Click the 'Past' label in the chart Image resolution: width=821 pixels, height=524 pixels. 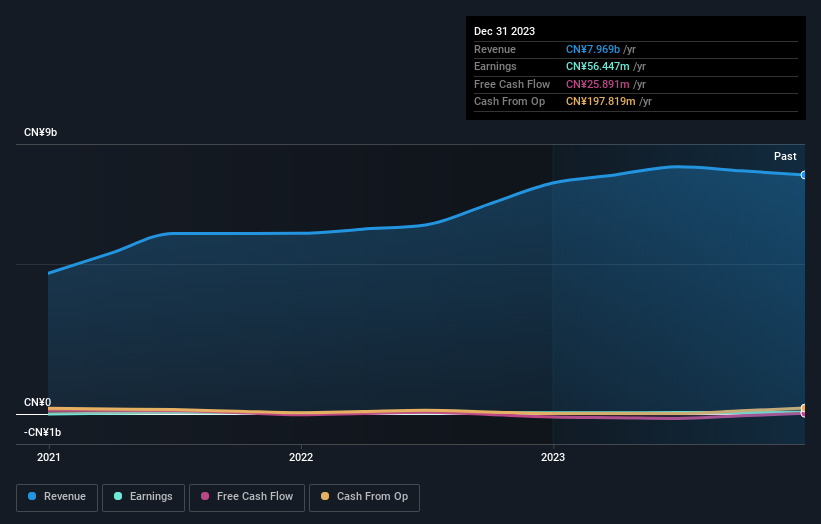[x=785, y=157]
